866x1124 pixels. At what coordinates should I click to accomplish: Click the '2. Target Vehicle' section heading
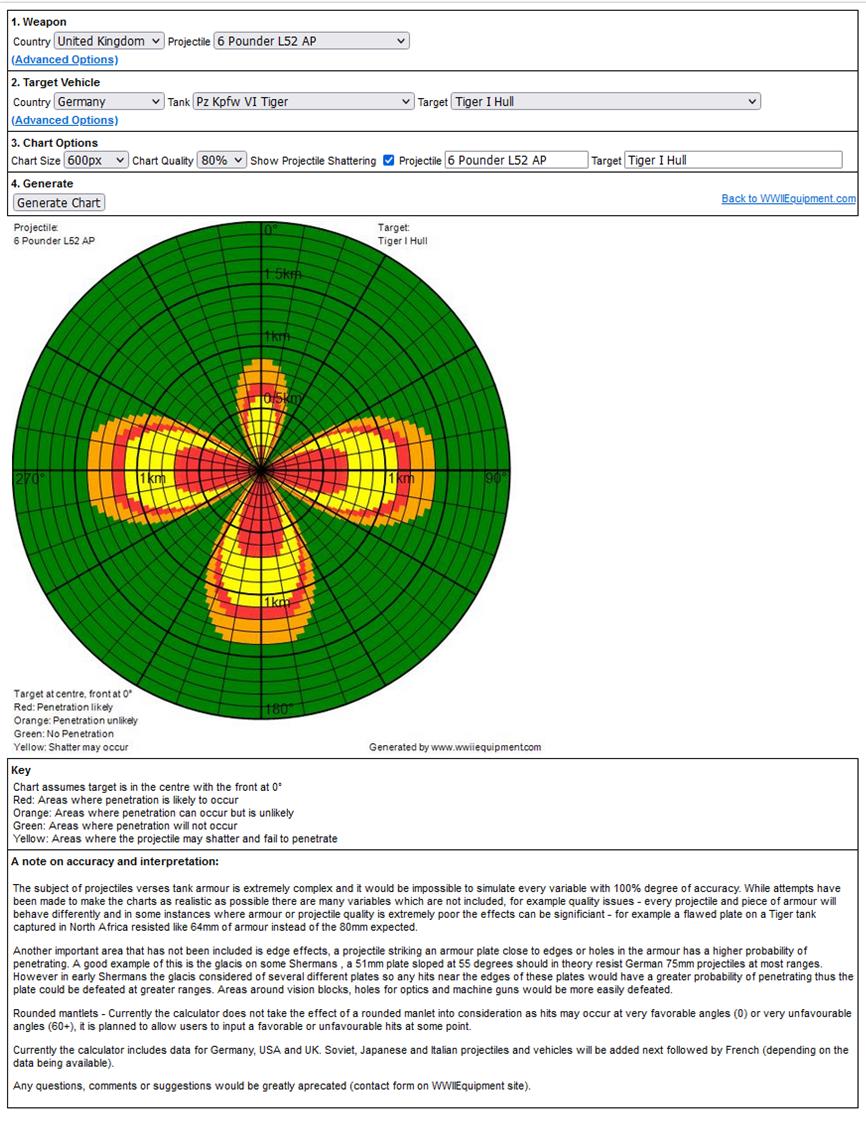(56, 82)
